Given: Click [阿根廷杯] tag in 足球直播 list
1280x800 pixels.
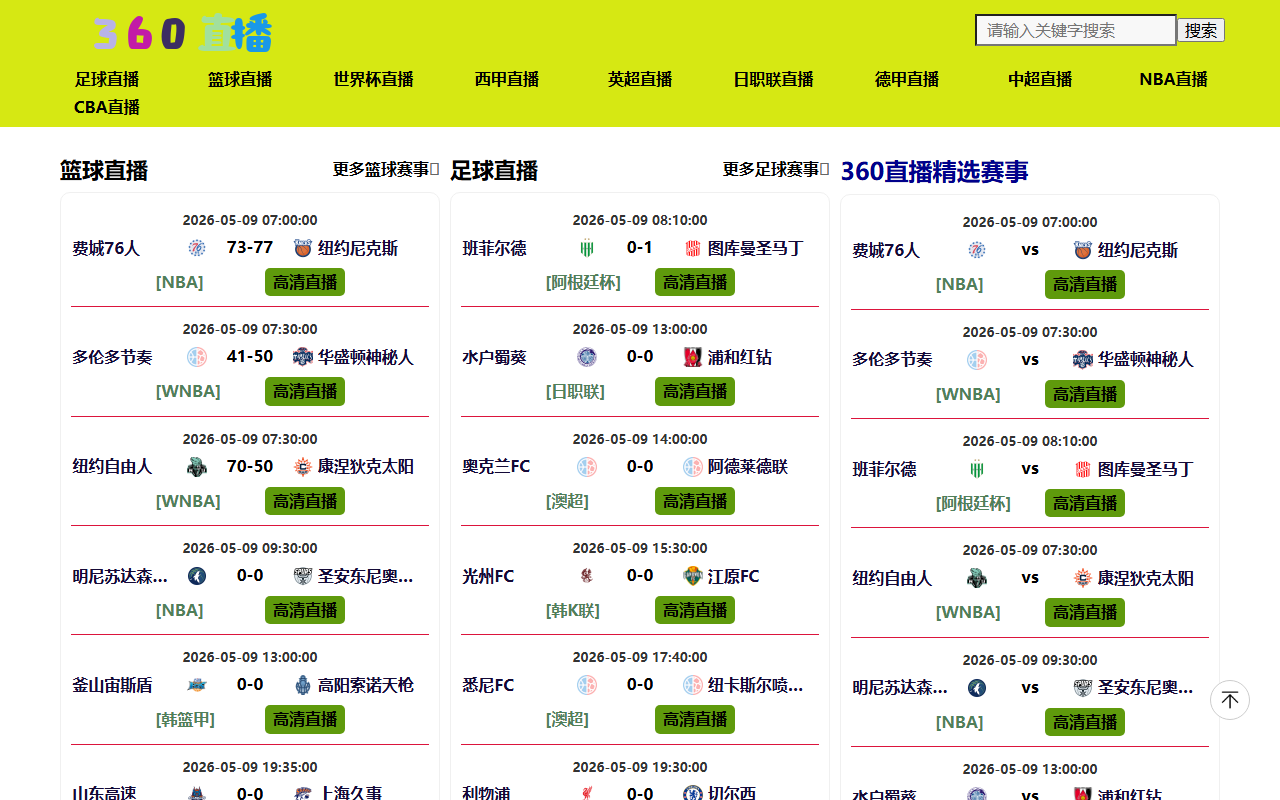Looking at the screenshot, I should tap(583, 282).
